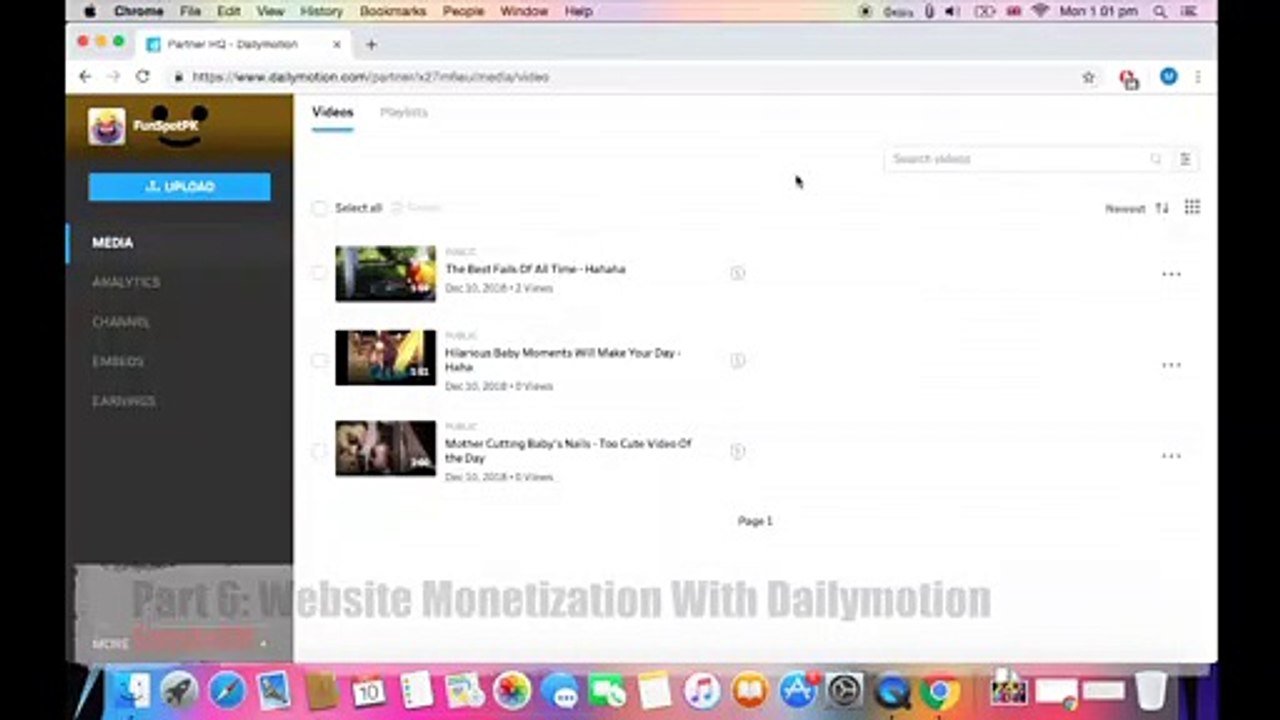Click monetization icon for The Best Fails video
Image resolution: width=1280 pixels, height=720 pixels.
[x=738, y=273]
